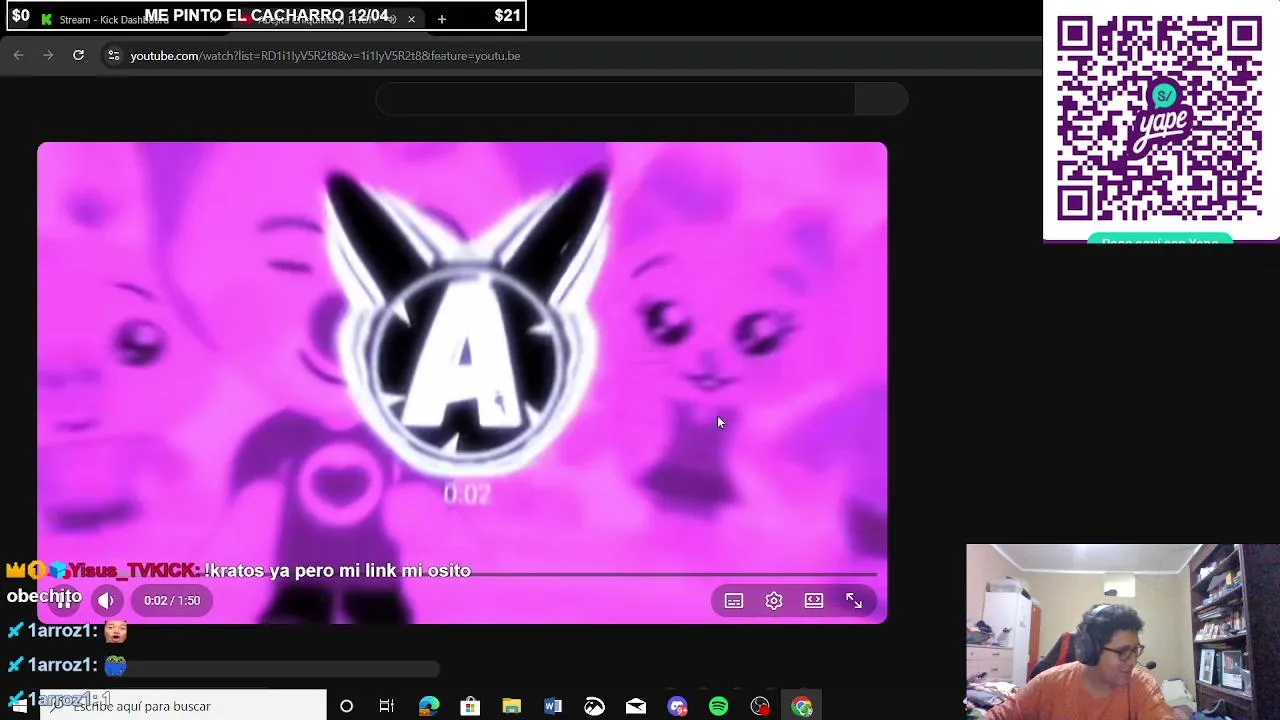
Task: Open a new browser tab
Action: (441, 19)
